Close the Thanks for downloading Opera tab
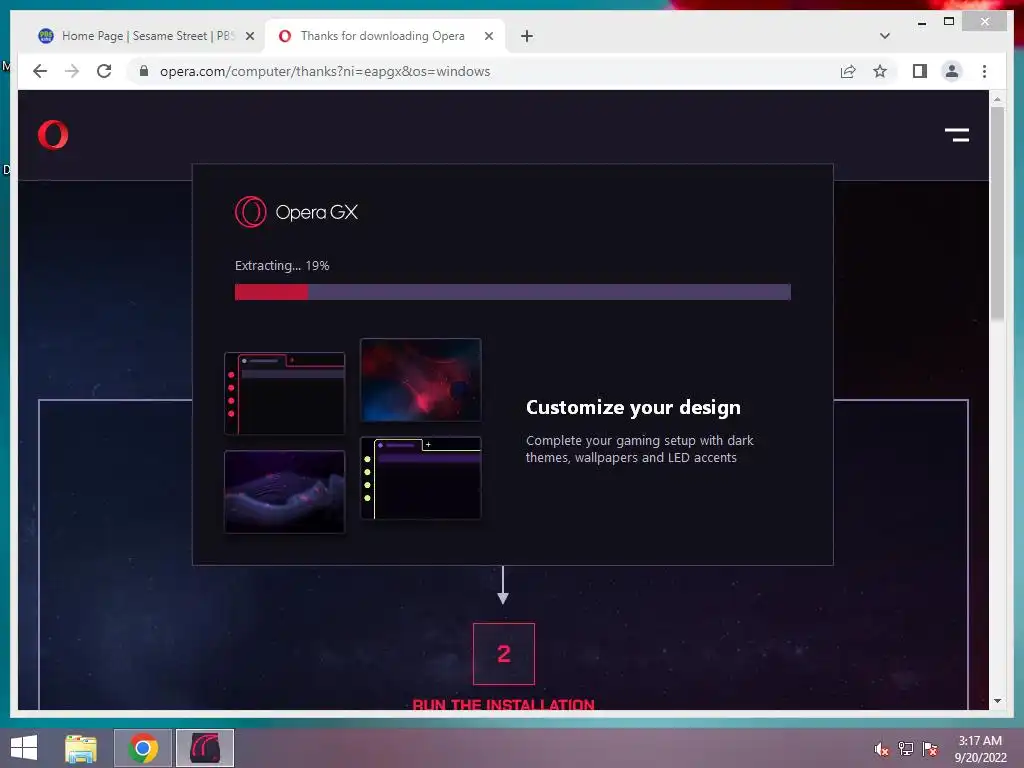 click(x=488, y=36)
